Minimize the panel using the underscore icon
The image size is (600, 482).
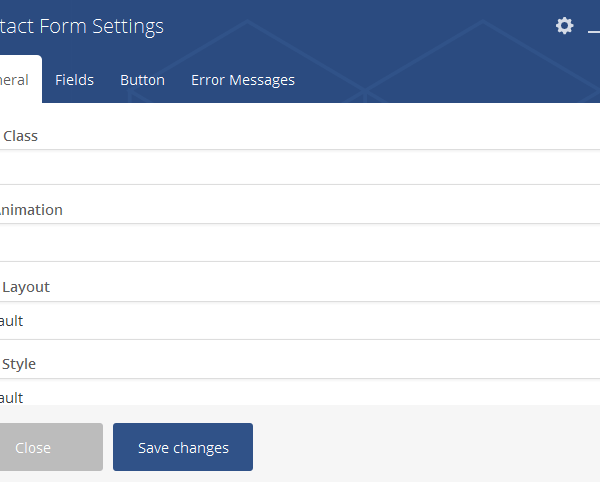pyautogui.click(x=594, y=32)
